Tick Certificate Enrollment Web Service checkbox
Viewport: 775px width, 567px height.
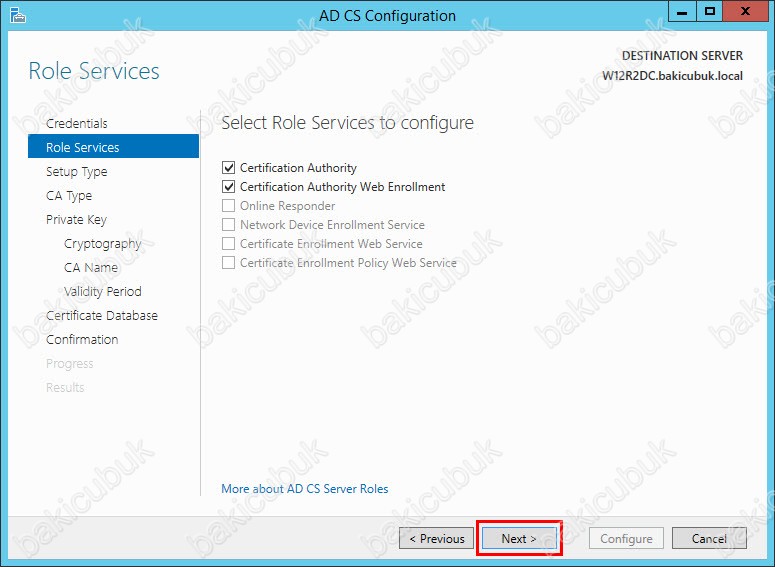pos(228,244)
